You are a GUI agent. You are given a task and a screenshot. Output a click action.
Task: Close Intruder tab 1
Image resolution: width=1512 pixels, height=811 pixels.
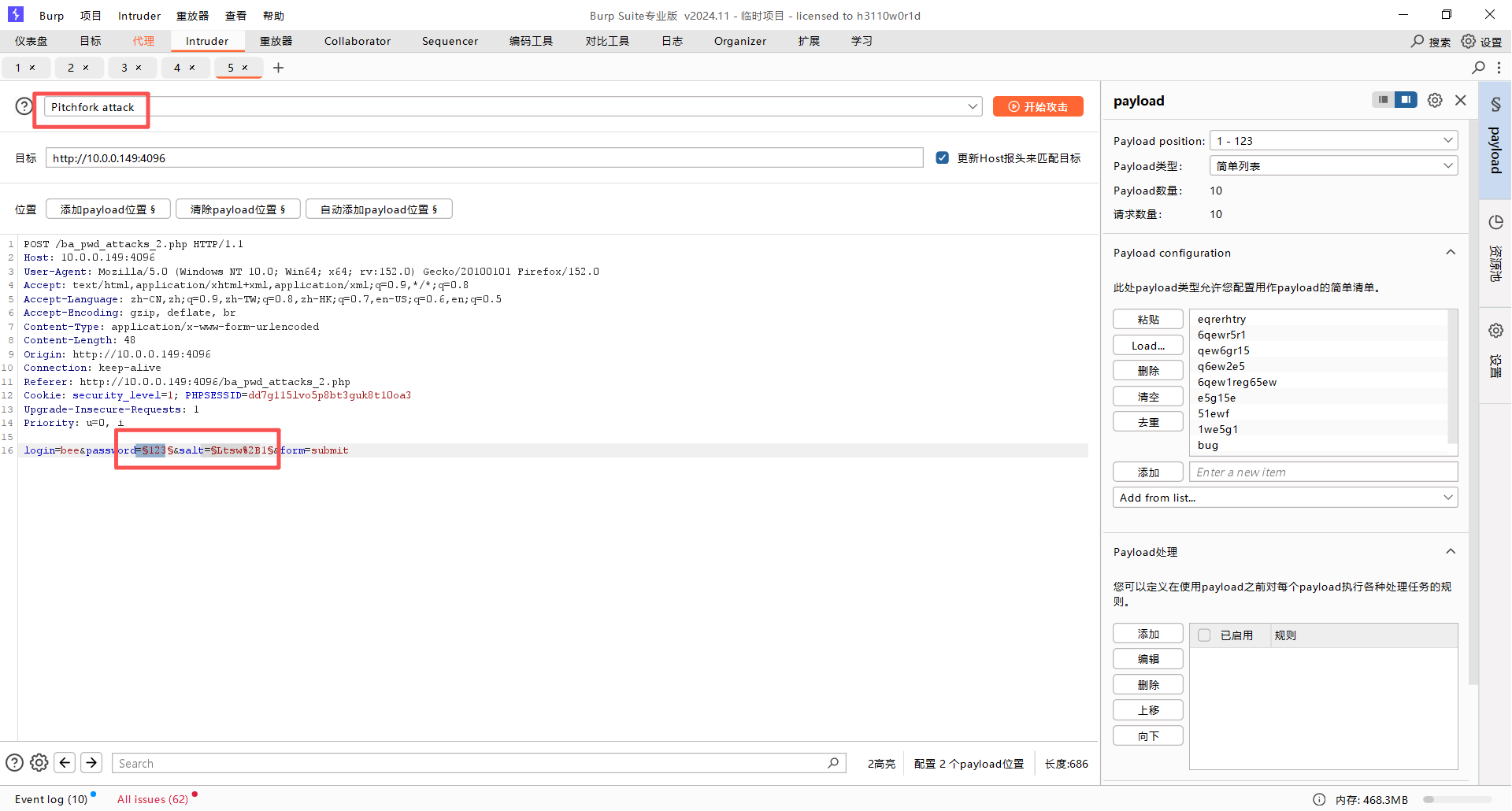point(32,68)
